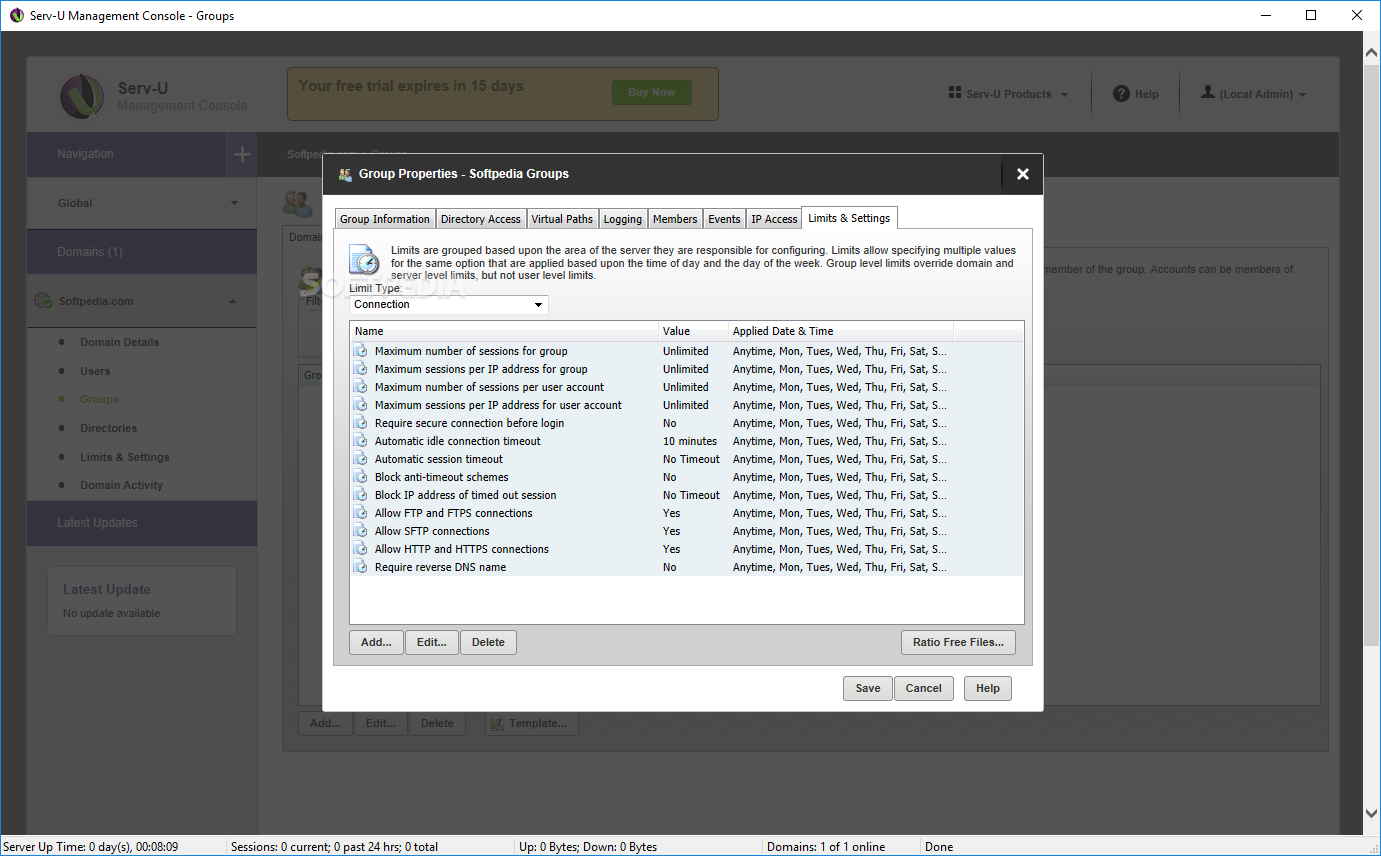Open Domain Activity in the sidebar

[121, 485]
